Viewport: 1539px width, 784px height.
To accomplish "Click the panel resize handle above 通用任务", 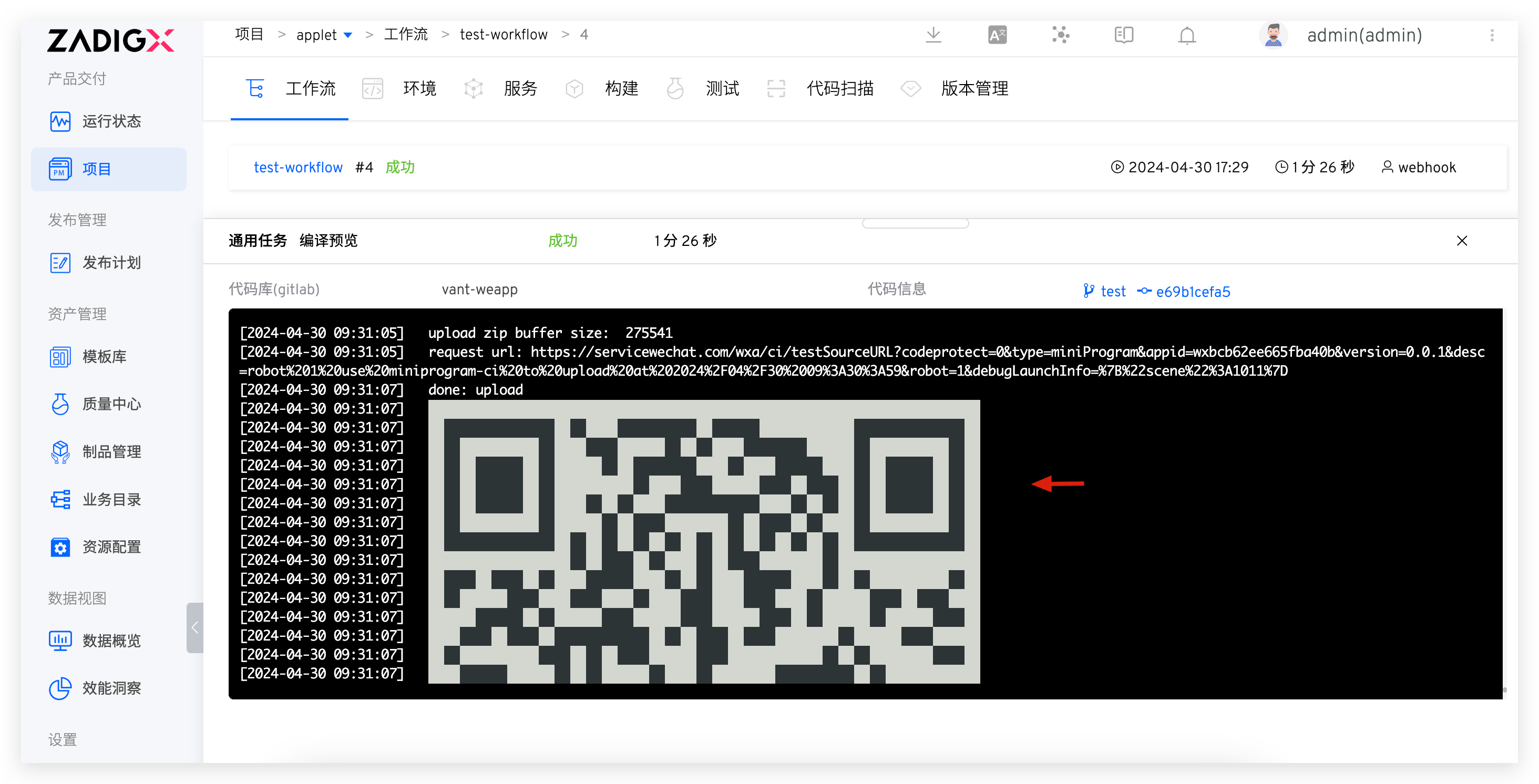I will coord(915,223).
